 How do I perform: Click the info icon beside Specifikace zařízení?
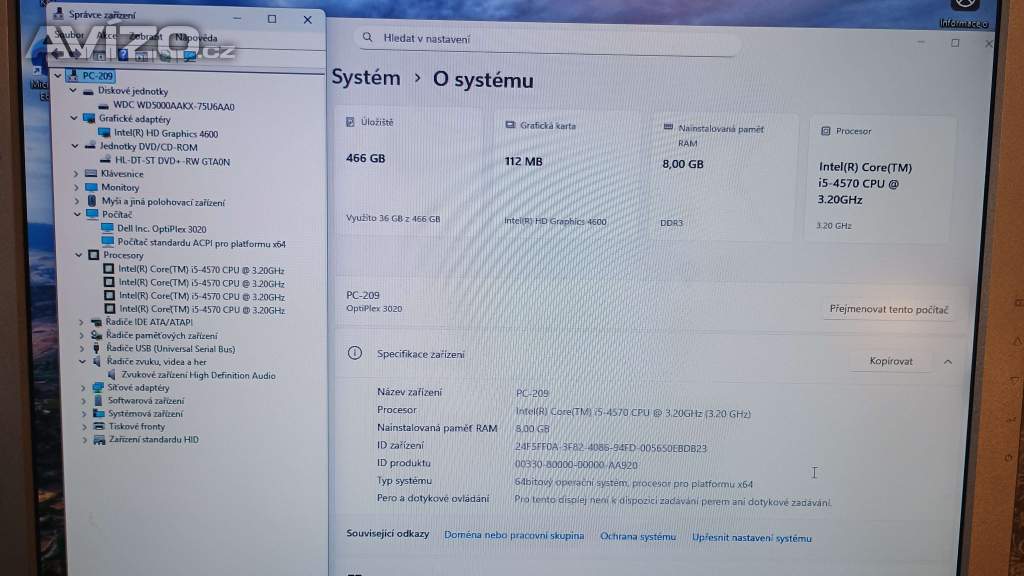point(354,353)
